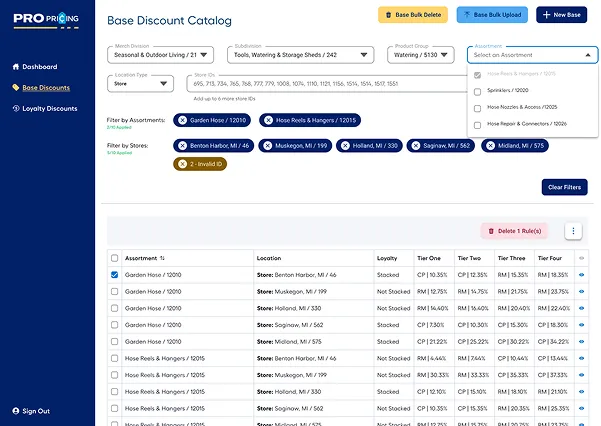The height and width of the screenshot is (426, 601).
Task: Go to Loyalty Discounts page
Action: (45, 109)
